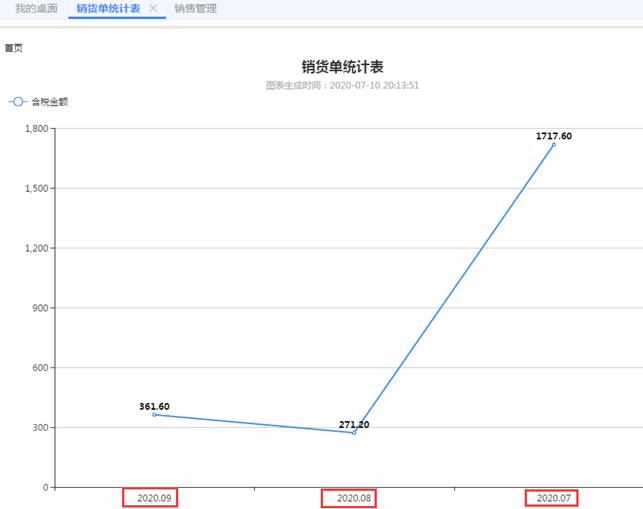Screen dimensions: 643x509
Task: Click the 2020.09 x-axis label
Action: click(154, 498)
